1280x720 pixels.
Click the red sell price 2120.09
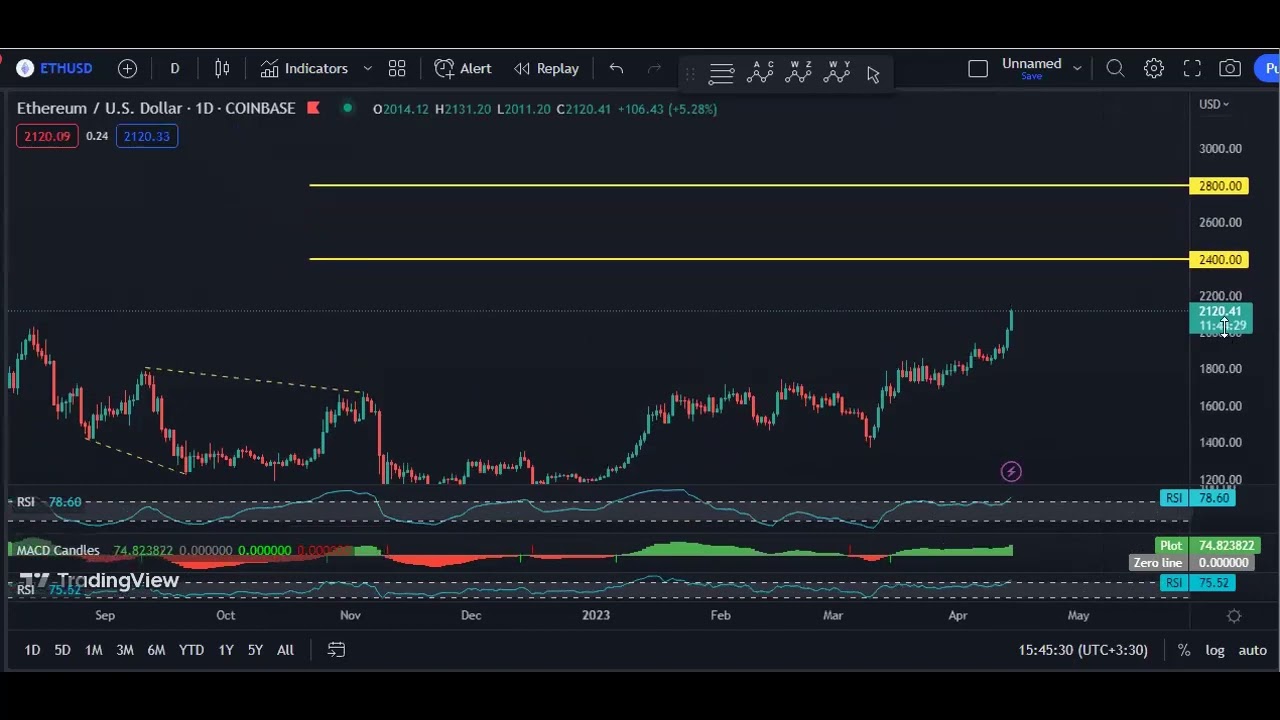click(x=47, y=136)
